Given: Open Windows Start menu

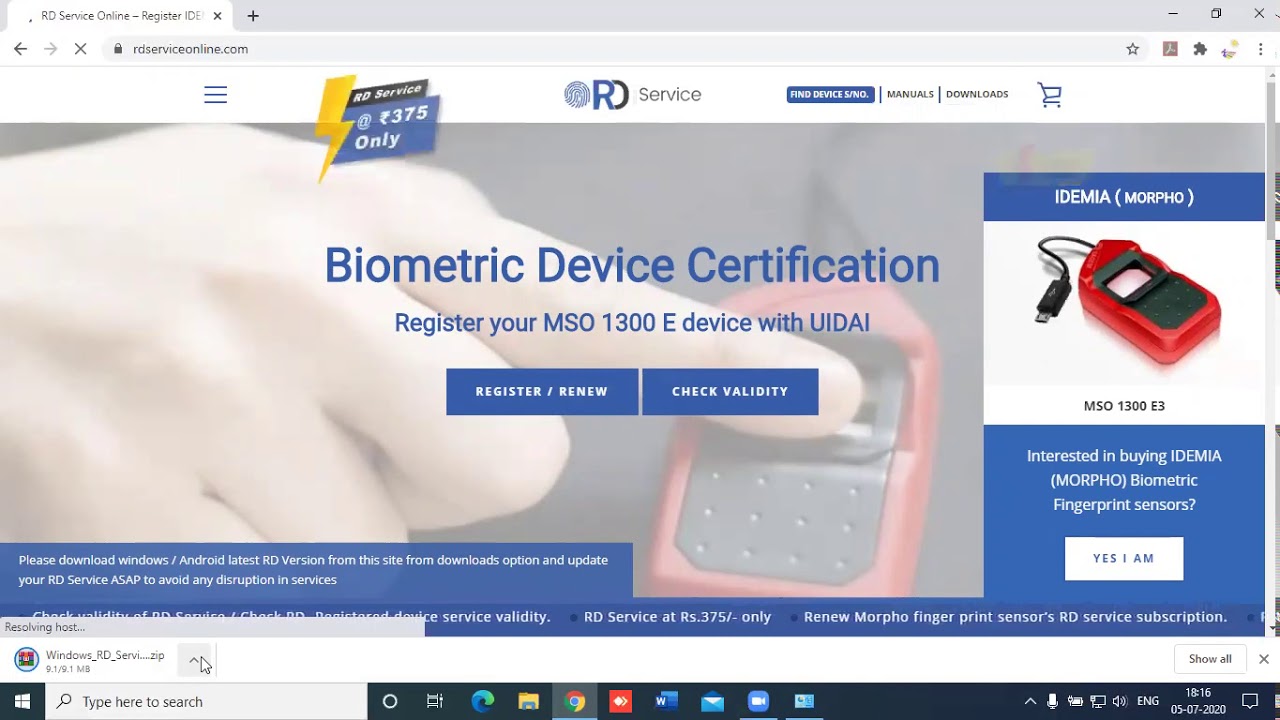Looking at the screenshot, I should pyautogui.click(x=22, y=702).
